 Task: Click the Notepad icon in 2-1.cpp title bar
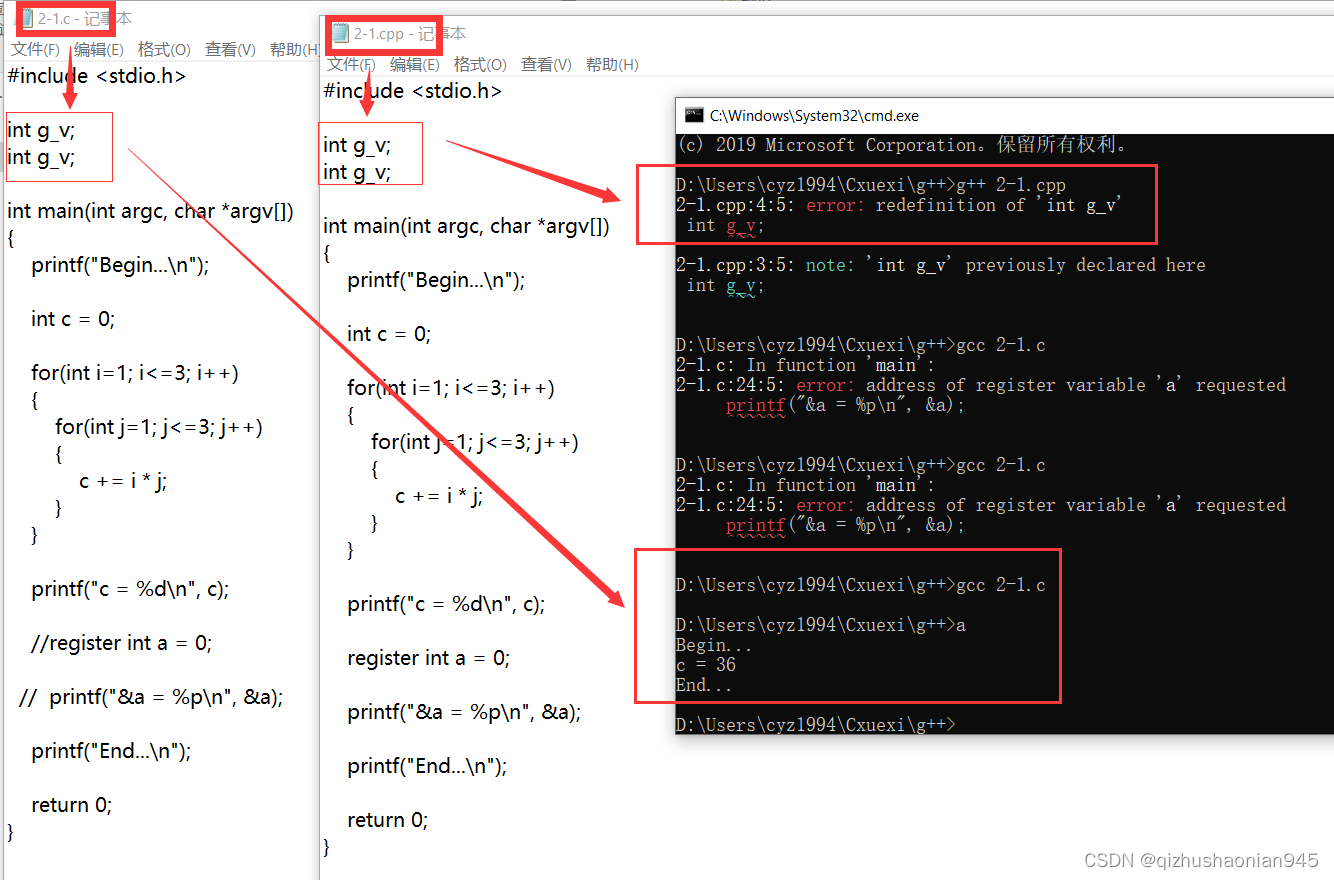340,33
